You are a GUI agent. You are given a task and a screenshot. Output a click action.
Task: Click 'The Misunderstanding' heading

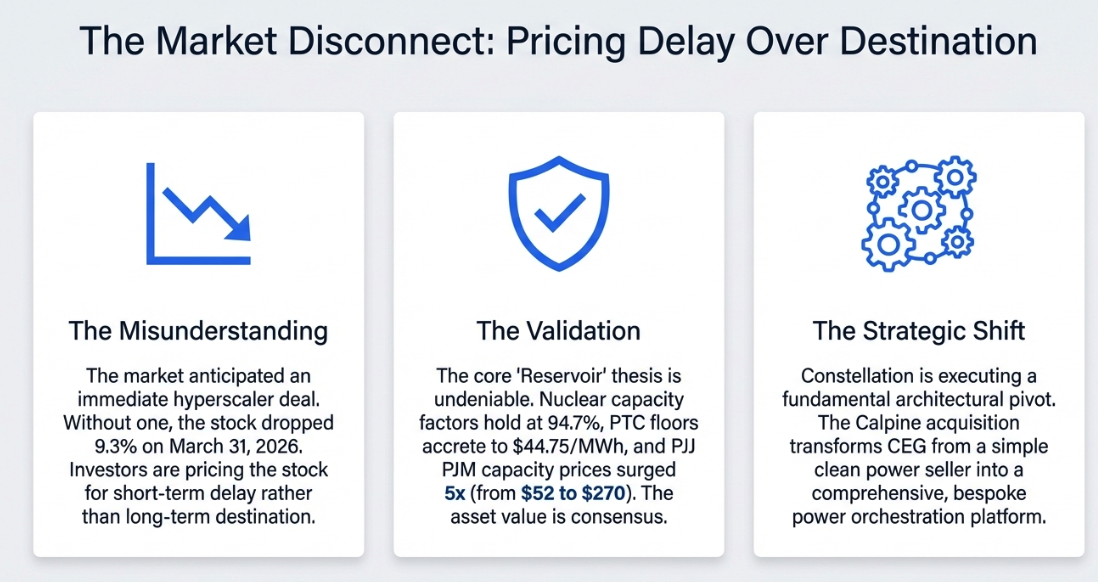[x=198, y=331]
